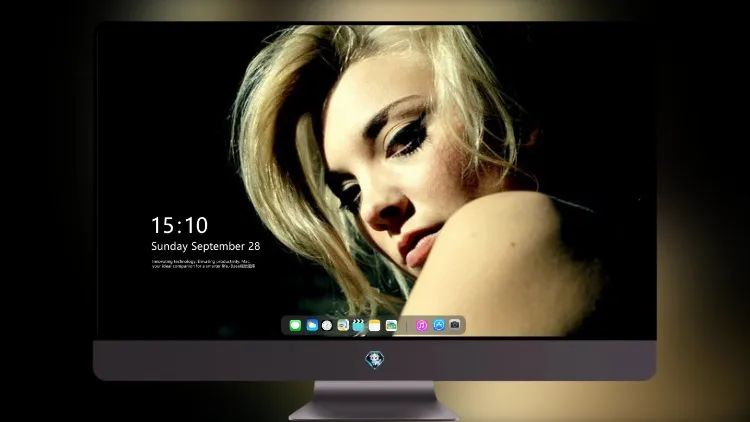
Task: Open the blue App Store in dock
Action: point(438,325)
